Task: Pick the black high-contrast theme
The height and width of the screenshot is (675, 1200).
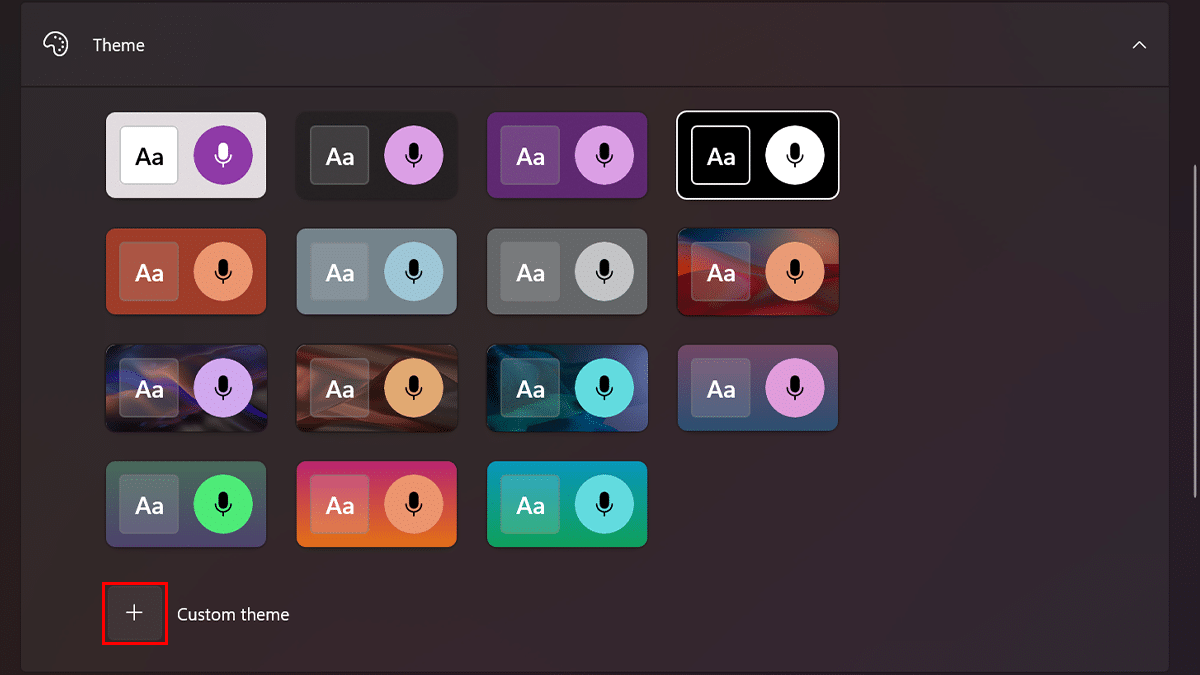Action: pos(758,155)
